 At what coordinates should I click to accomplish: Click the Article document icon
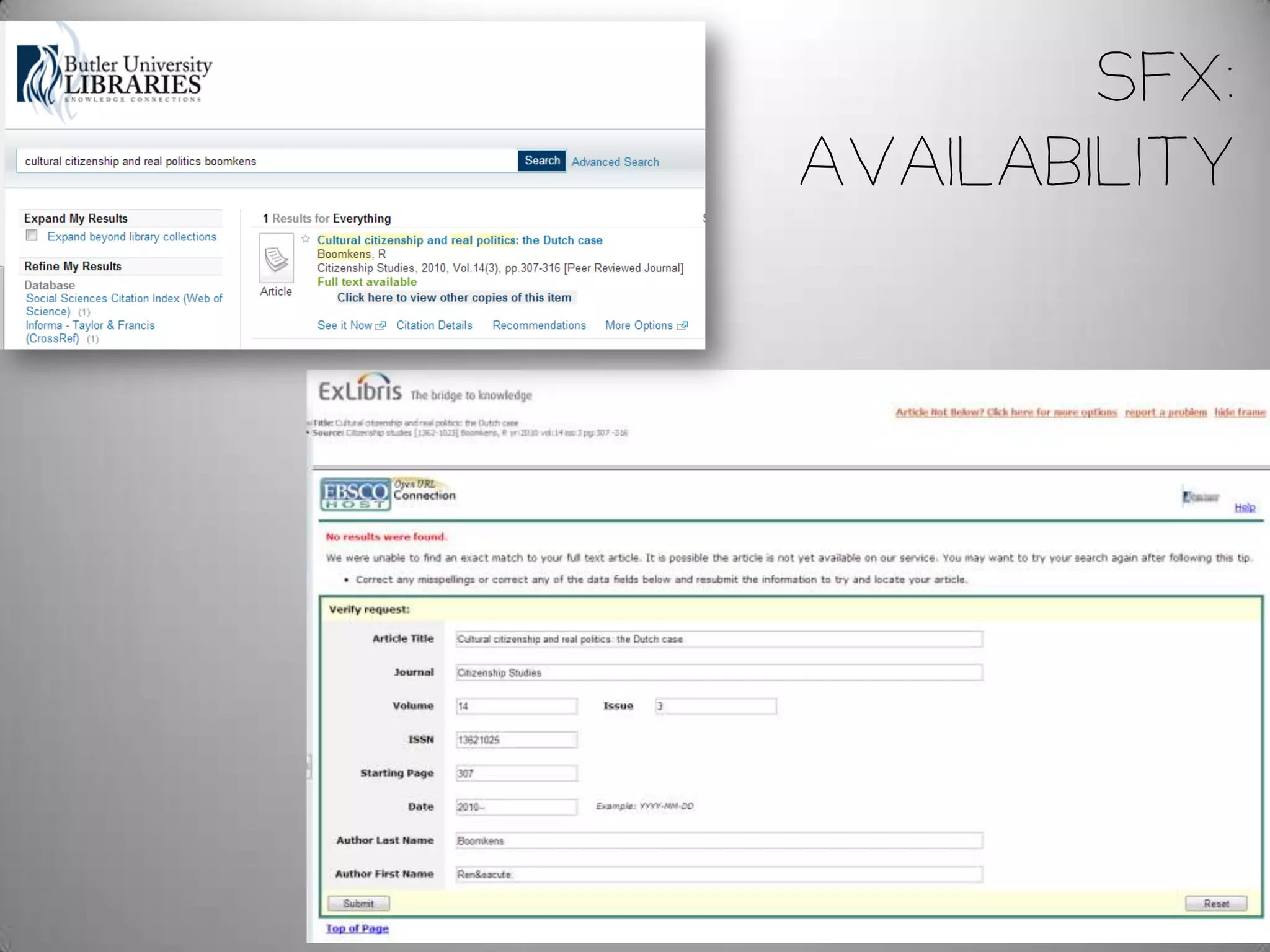click(x=276, y=258)
